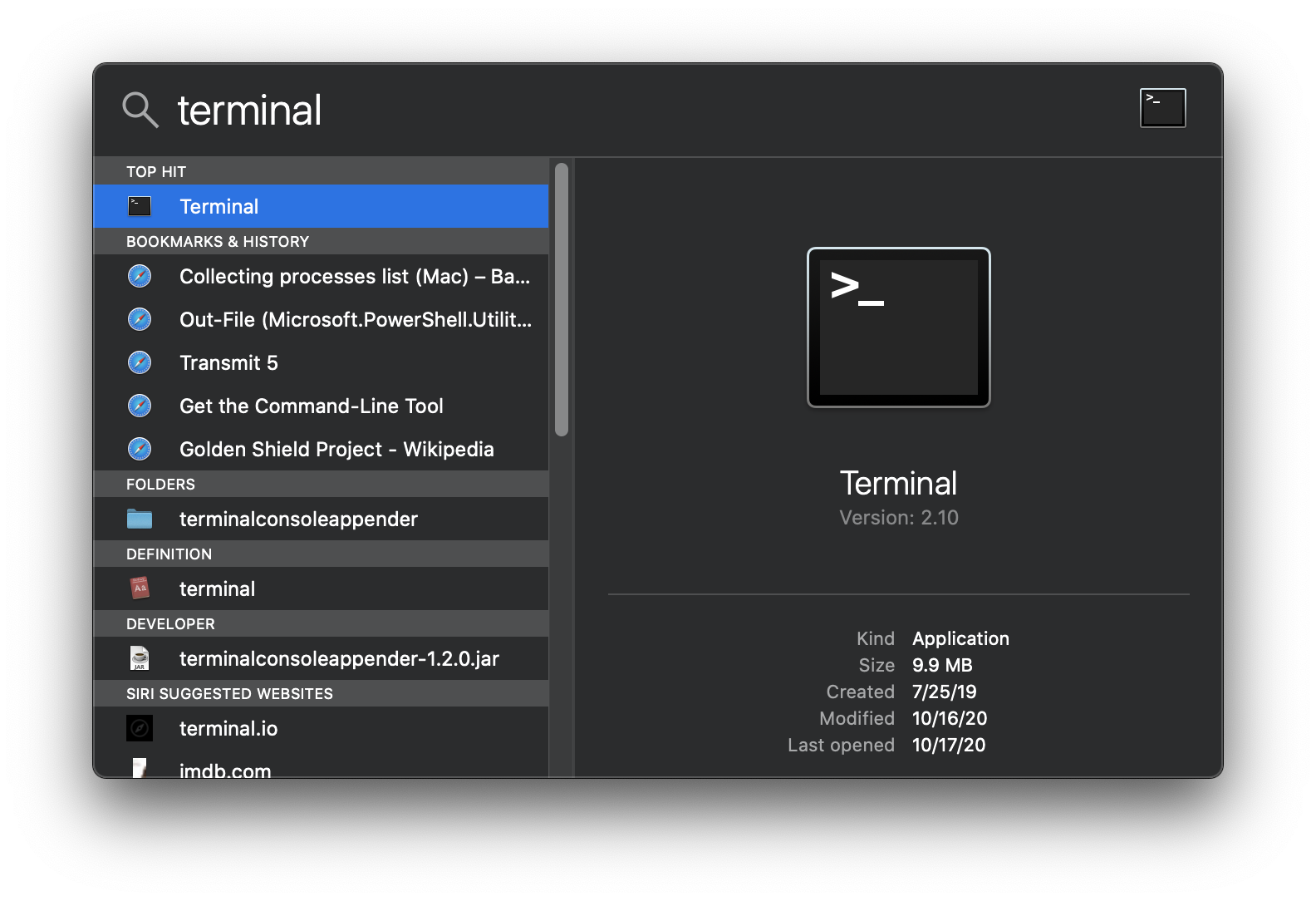Image resolution: width=1316 pixels, height=901 pixels.
Task: Open terminal.io suggested website
Action: [x=321, y=728]
